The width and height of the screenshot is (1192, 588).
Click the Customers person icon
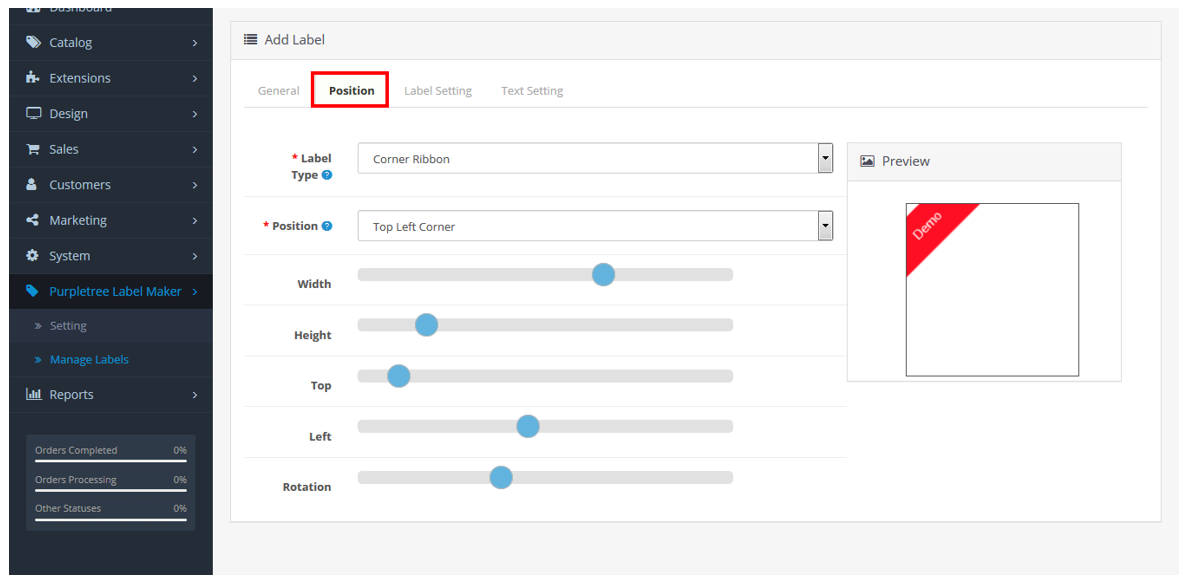tap(33, 185)
